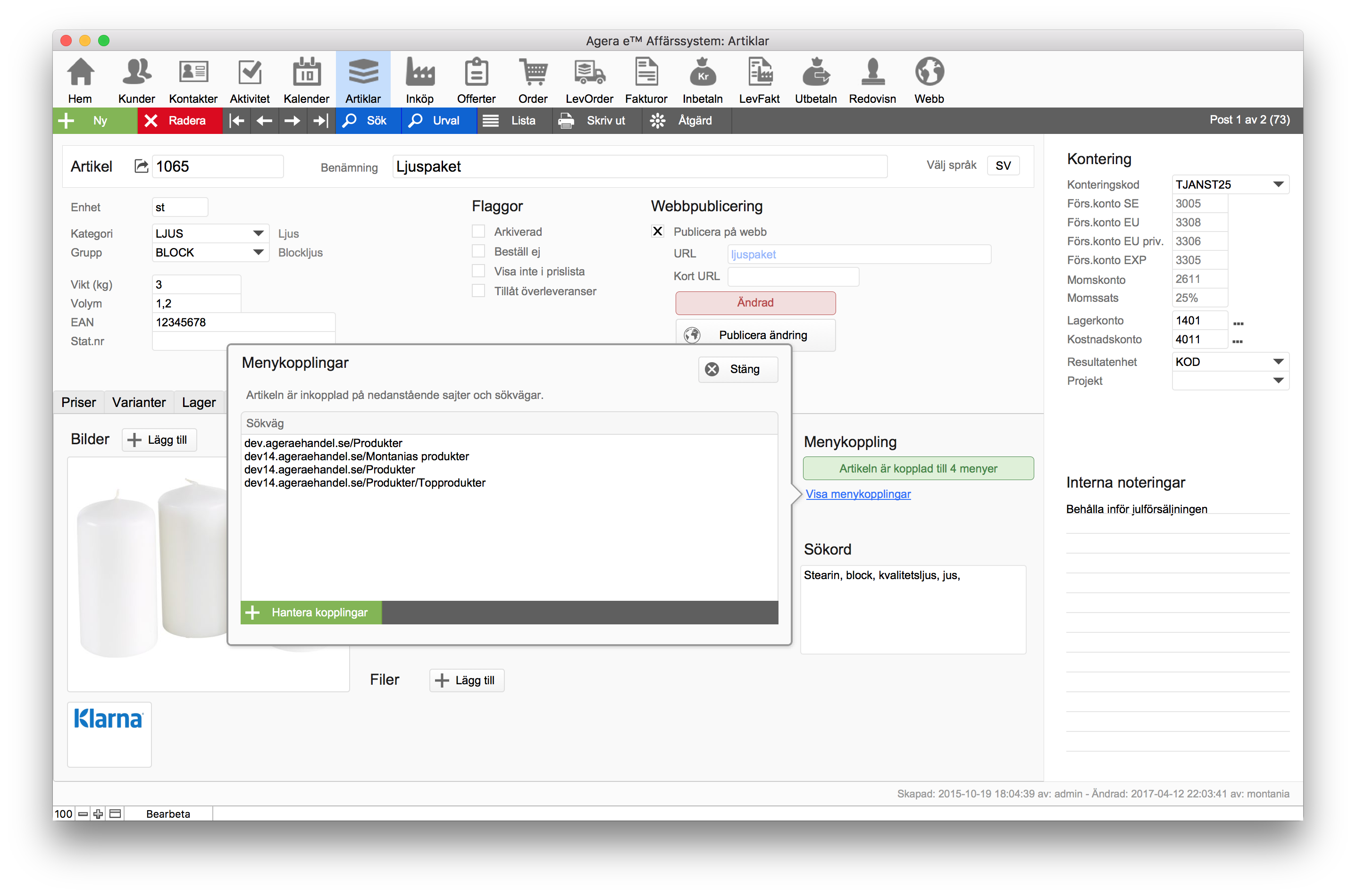1356x896 pixels.
Task: Open the Sök search function
Action: tap(368, 121)
